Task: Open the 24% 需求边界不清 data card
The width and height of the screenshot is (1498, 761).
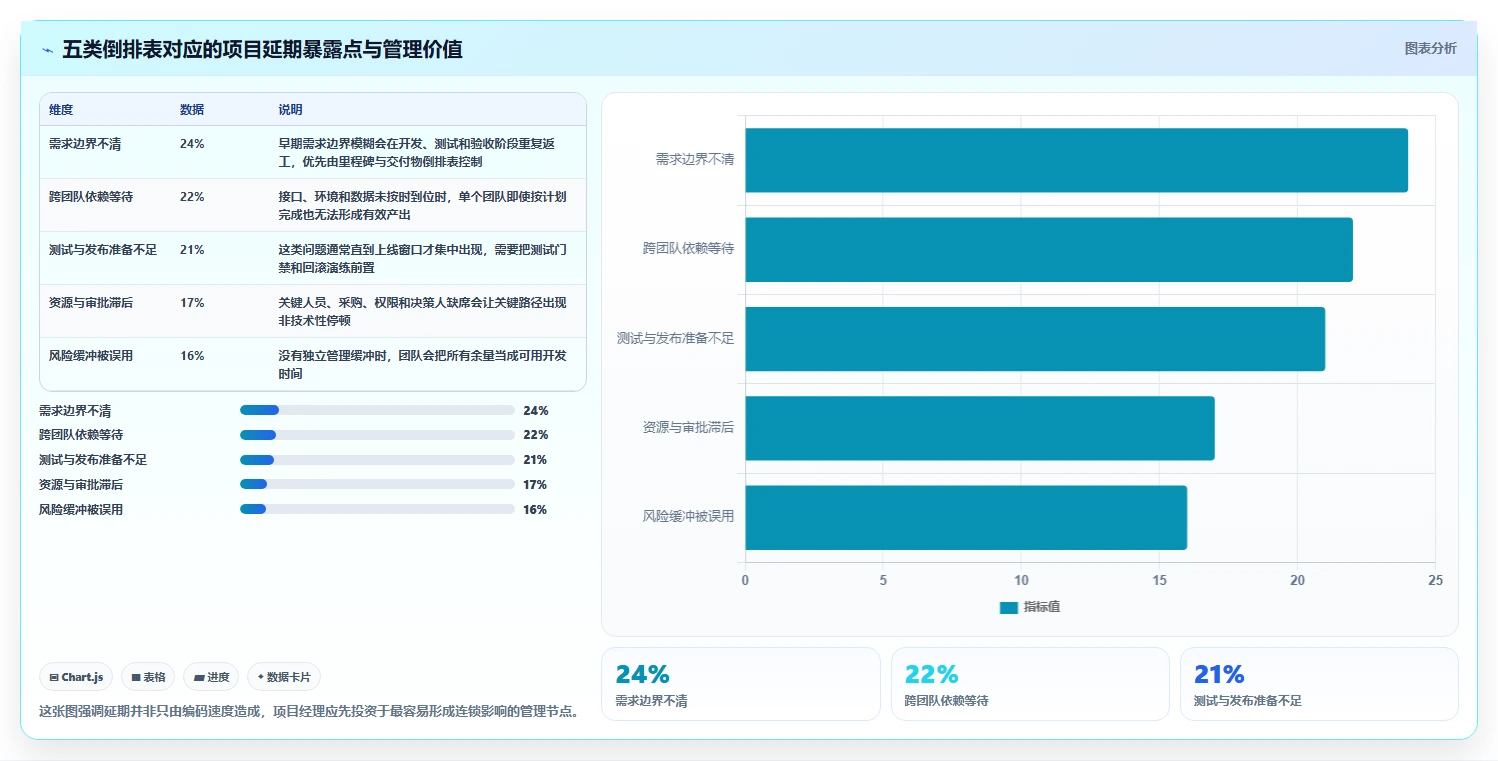Action: click(741, 684)
